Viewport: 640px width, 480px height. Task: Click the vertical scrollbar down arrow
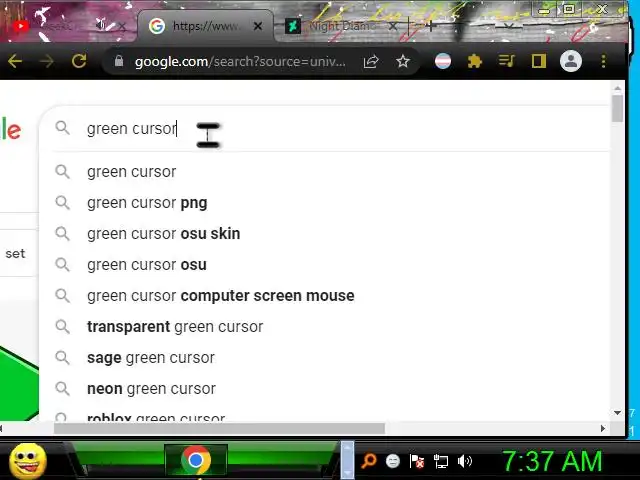click(617, 413)
